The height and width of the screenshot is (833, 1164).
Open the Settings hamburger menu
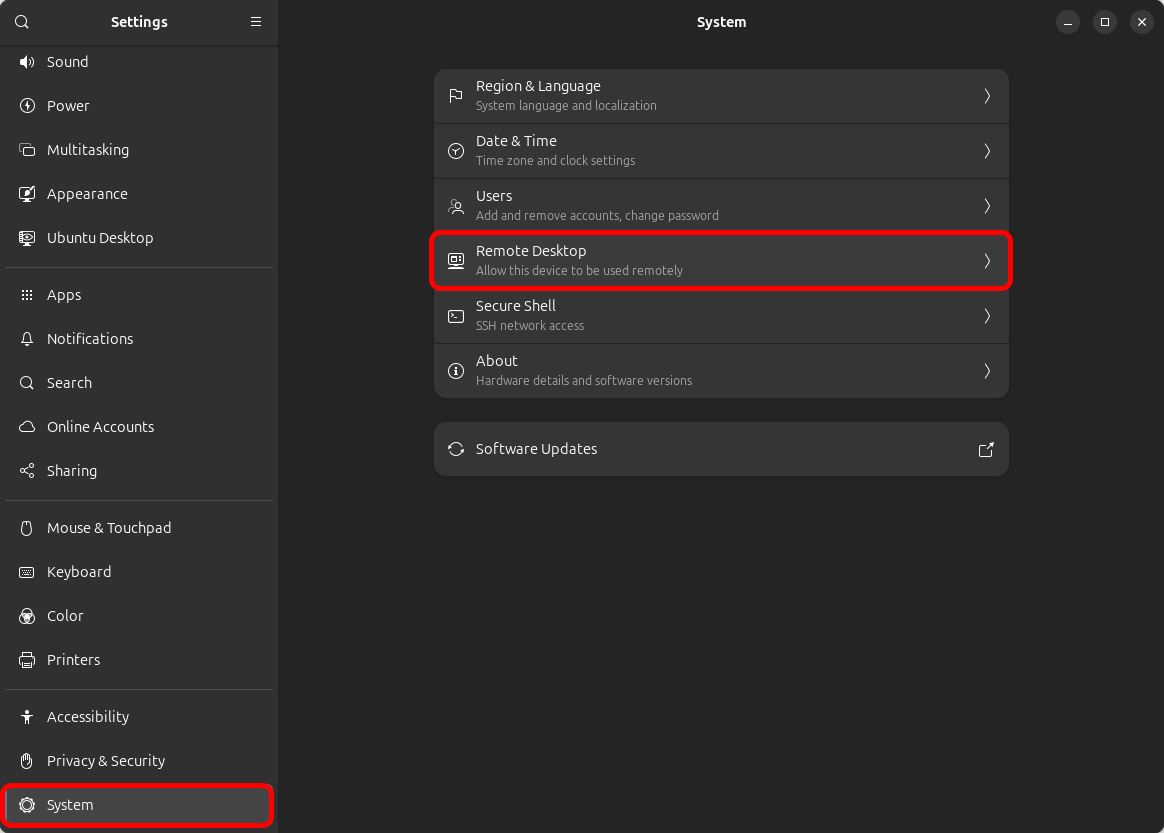tap(255, 22)
